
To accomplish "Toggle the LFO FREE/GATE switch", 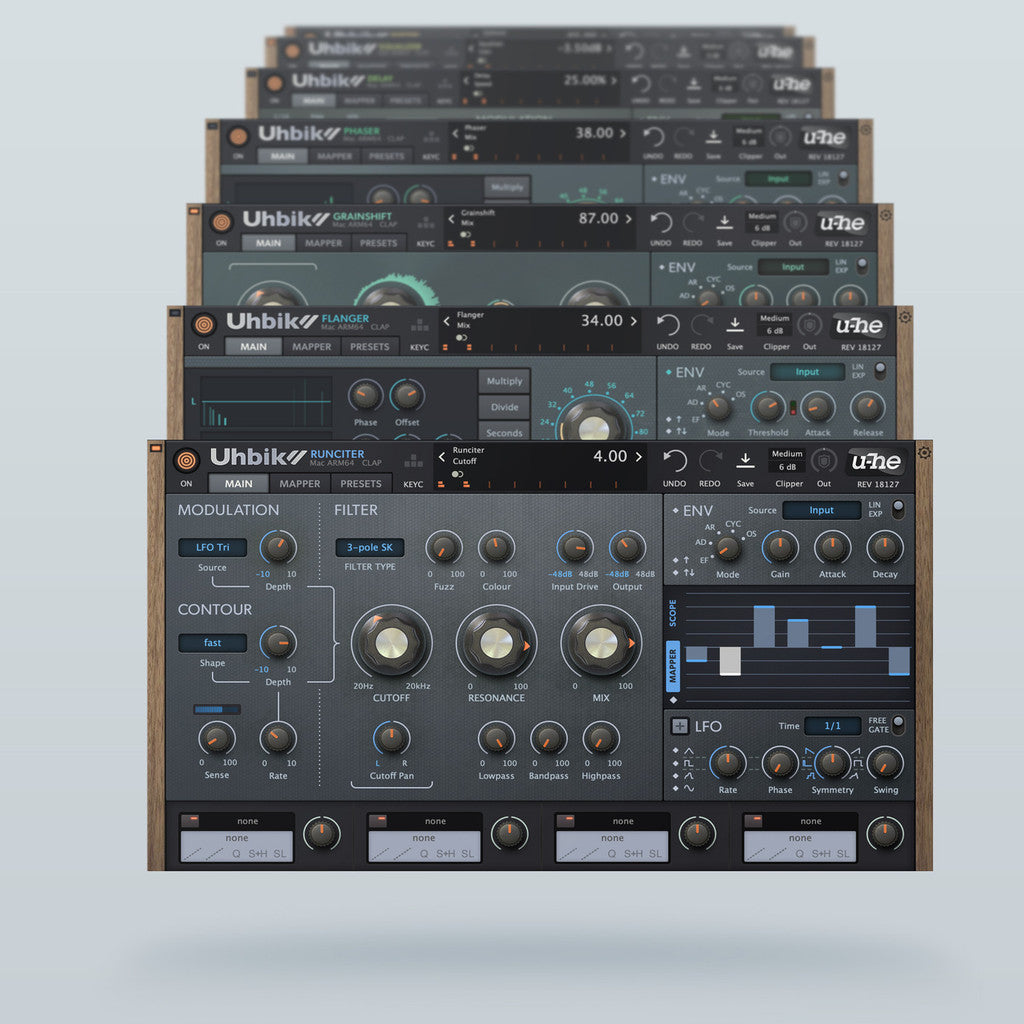I will (x=899, y=724).
